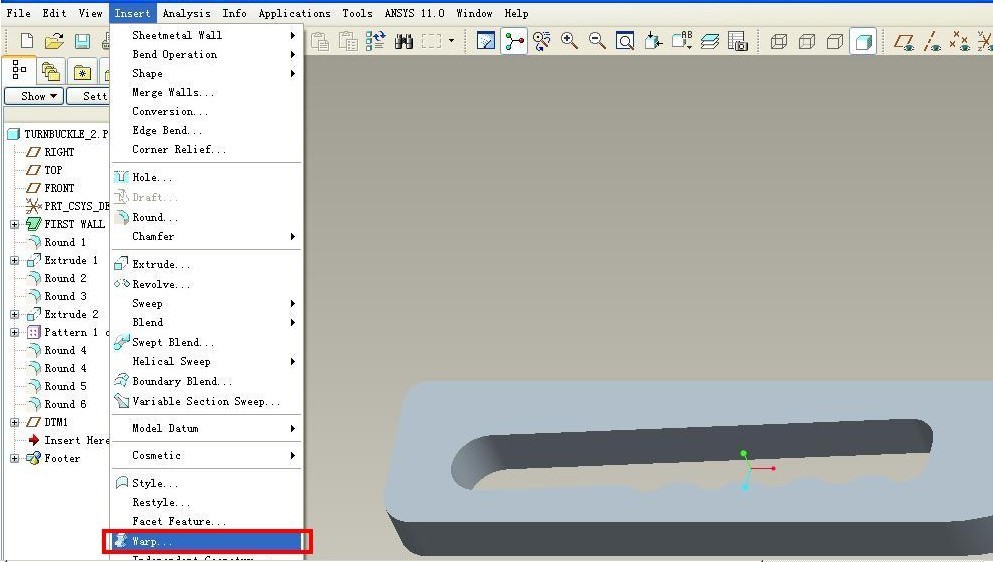Choose Style... from Insert menu
Viewport: 993px width, 562px height.
coord(206,483)
